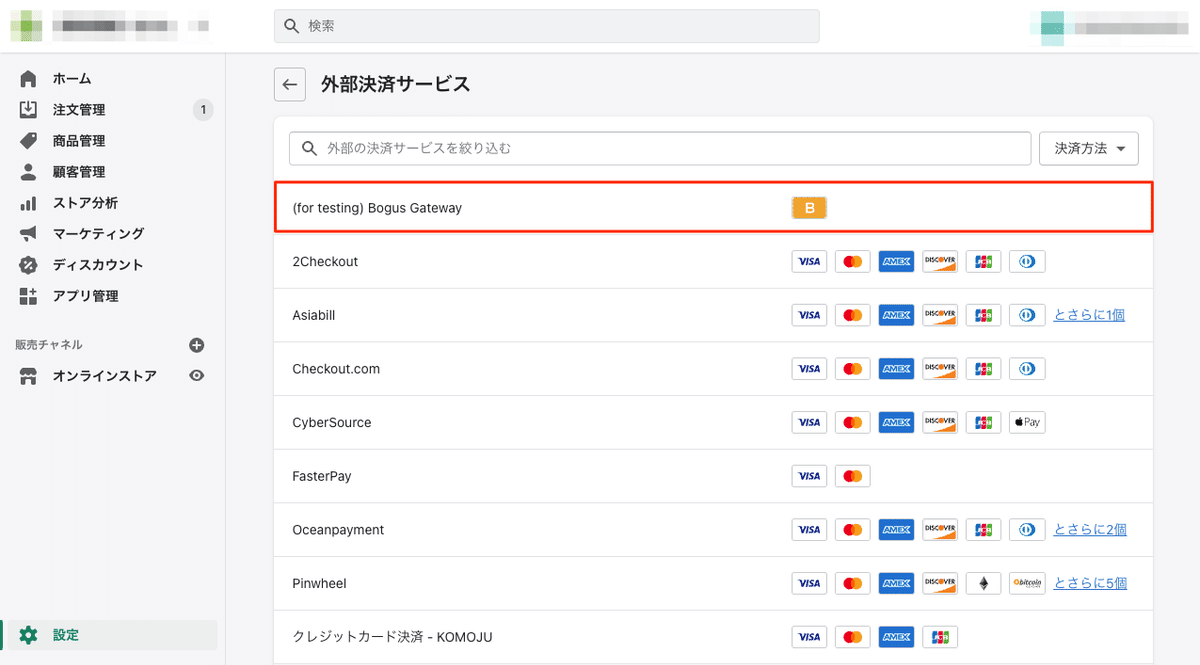Select ストア分析 in sidebar
Viewport: 1200px width, 665px height.
[85, 203]
